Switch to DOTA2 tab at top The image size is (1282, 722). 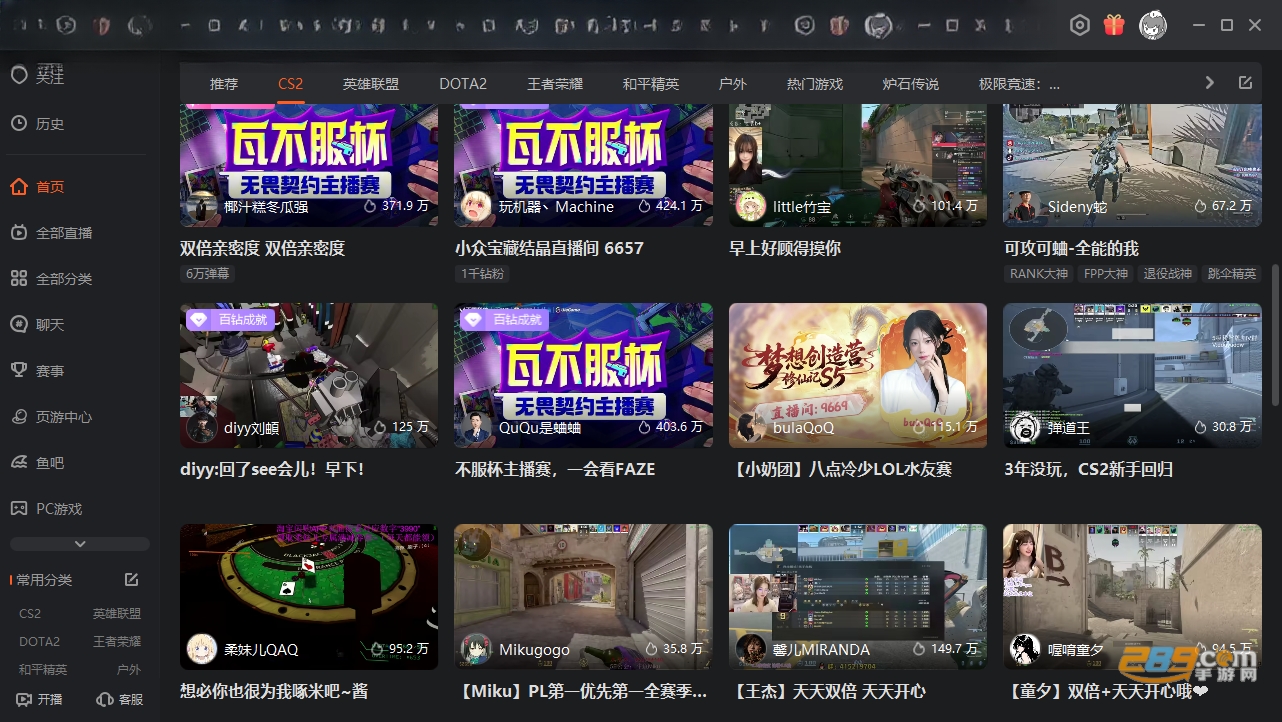point(463,84)
